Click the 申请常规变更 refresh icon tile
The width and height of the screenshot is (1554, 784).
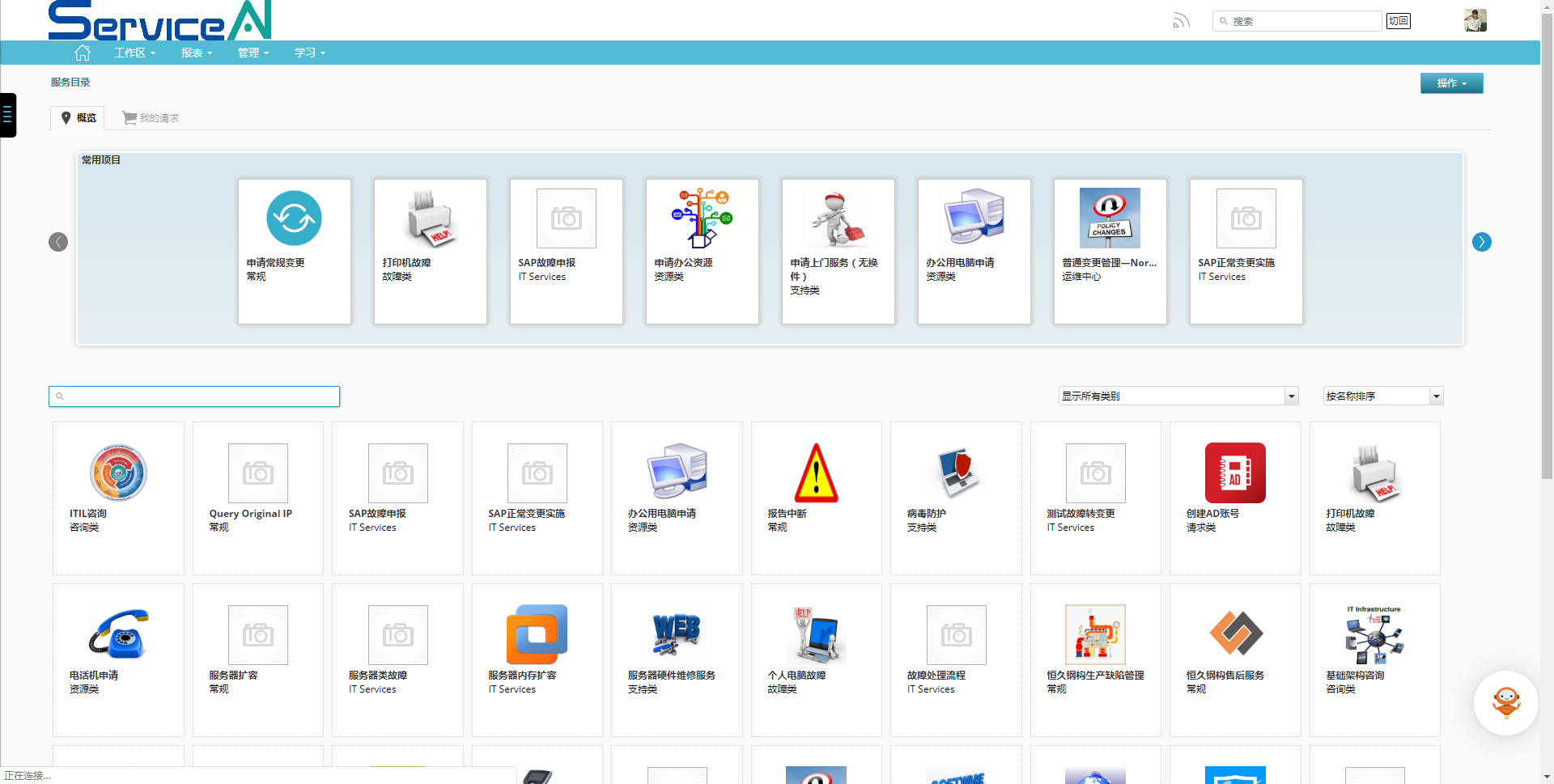click(x=294, y=218)
